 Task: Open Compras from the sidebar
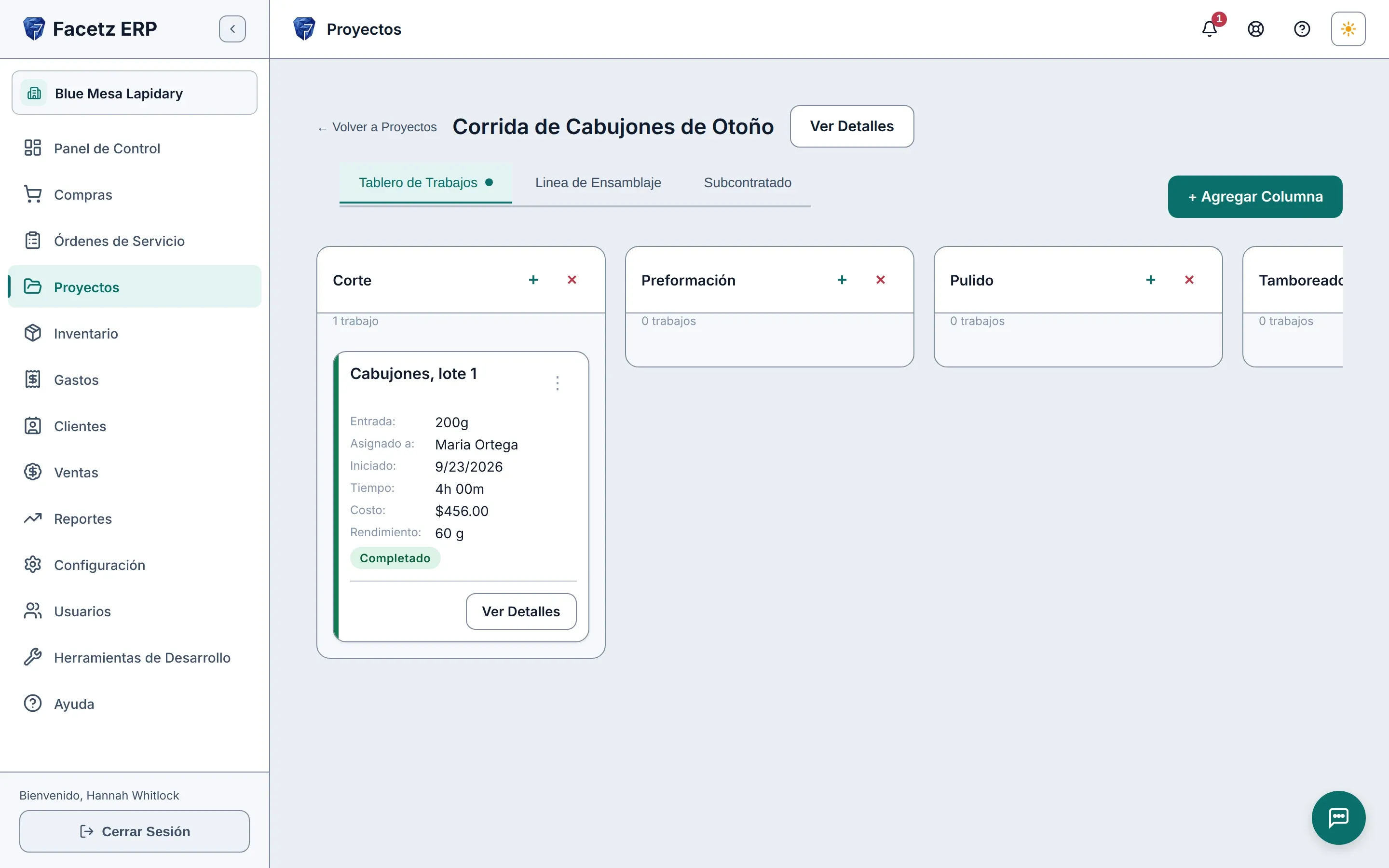134,195
